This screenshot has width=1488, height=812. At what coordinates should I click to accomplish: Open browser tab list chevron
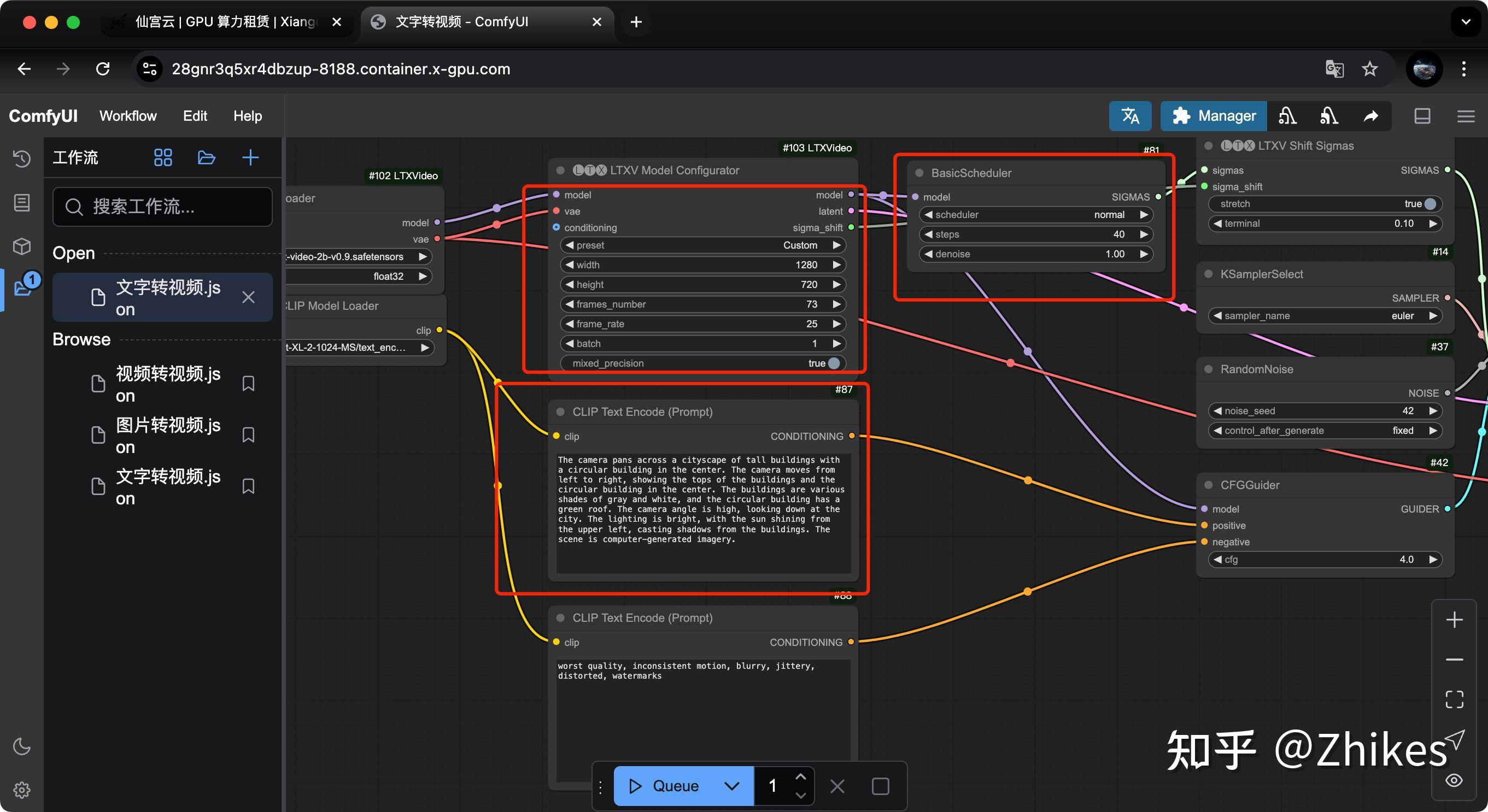click(x=1466, y=22)
